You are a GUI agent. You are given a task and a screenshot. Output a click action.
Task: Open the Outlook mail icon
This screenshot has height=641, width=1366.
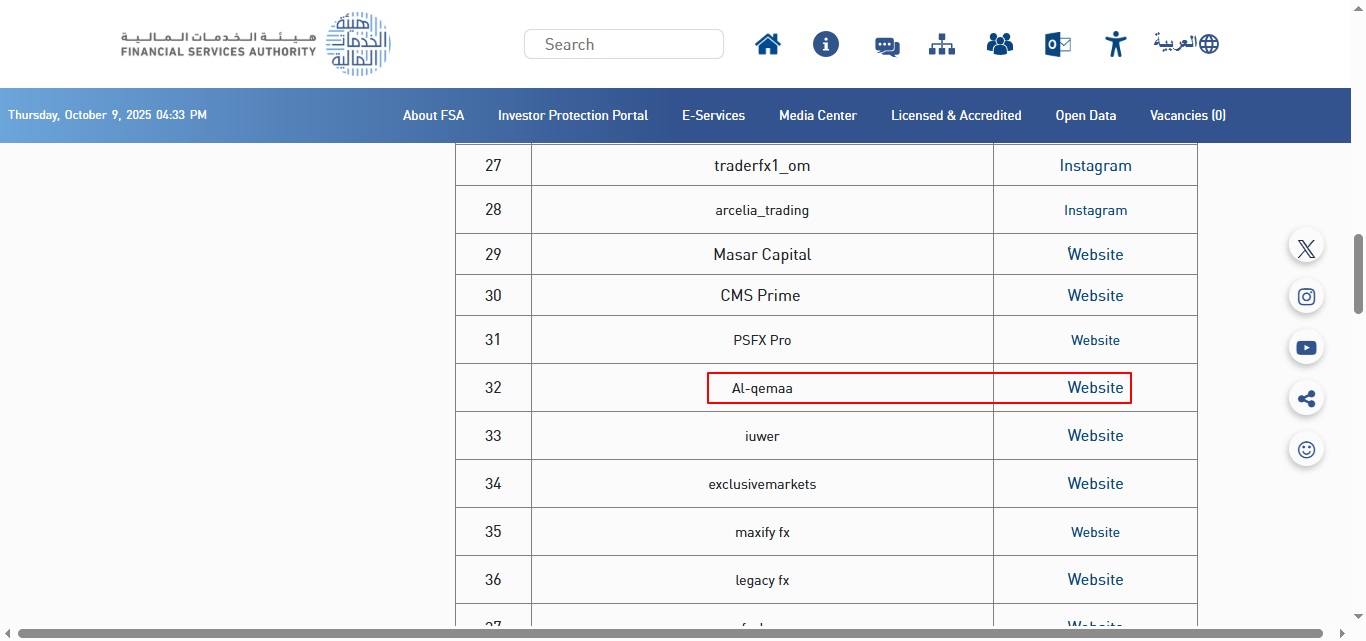point(1057,44)
